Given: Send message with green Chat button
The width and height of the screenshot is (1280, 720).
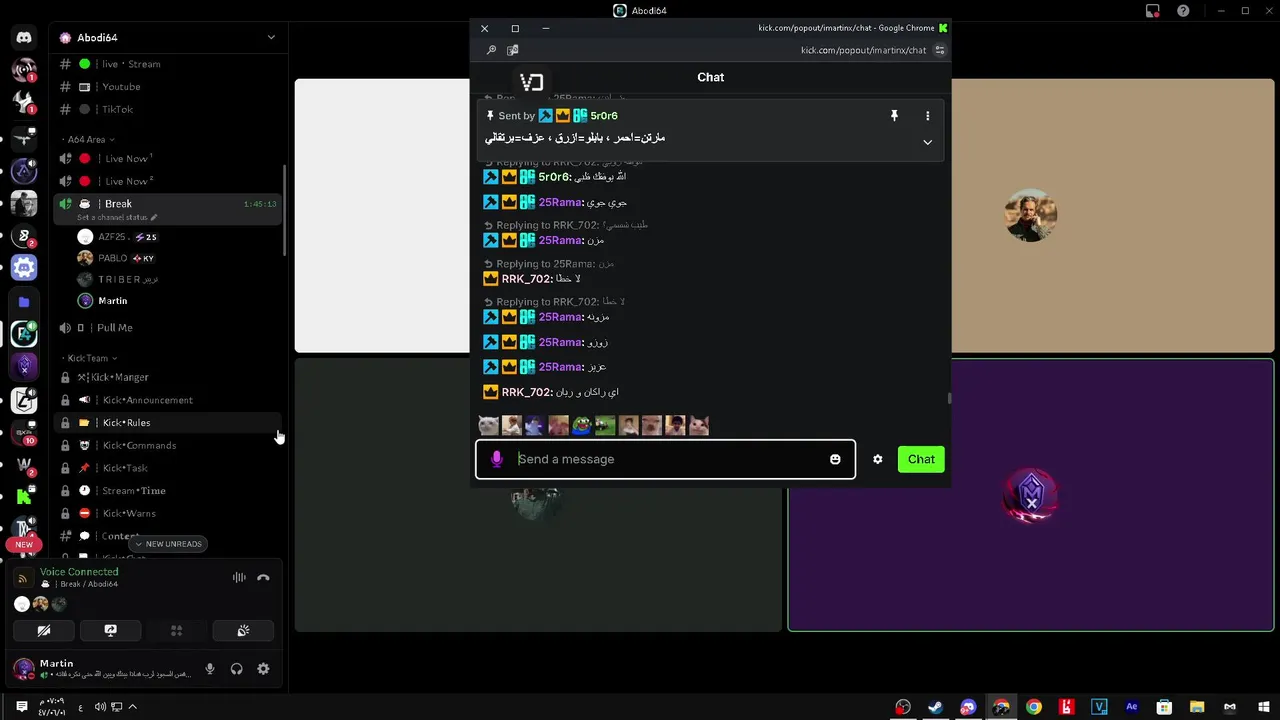Looking at the screenshot, I should (921, 459).
